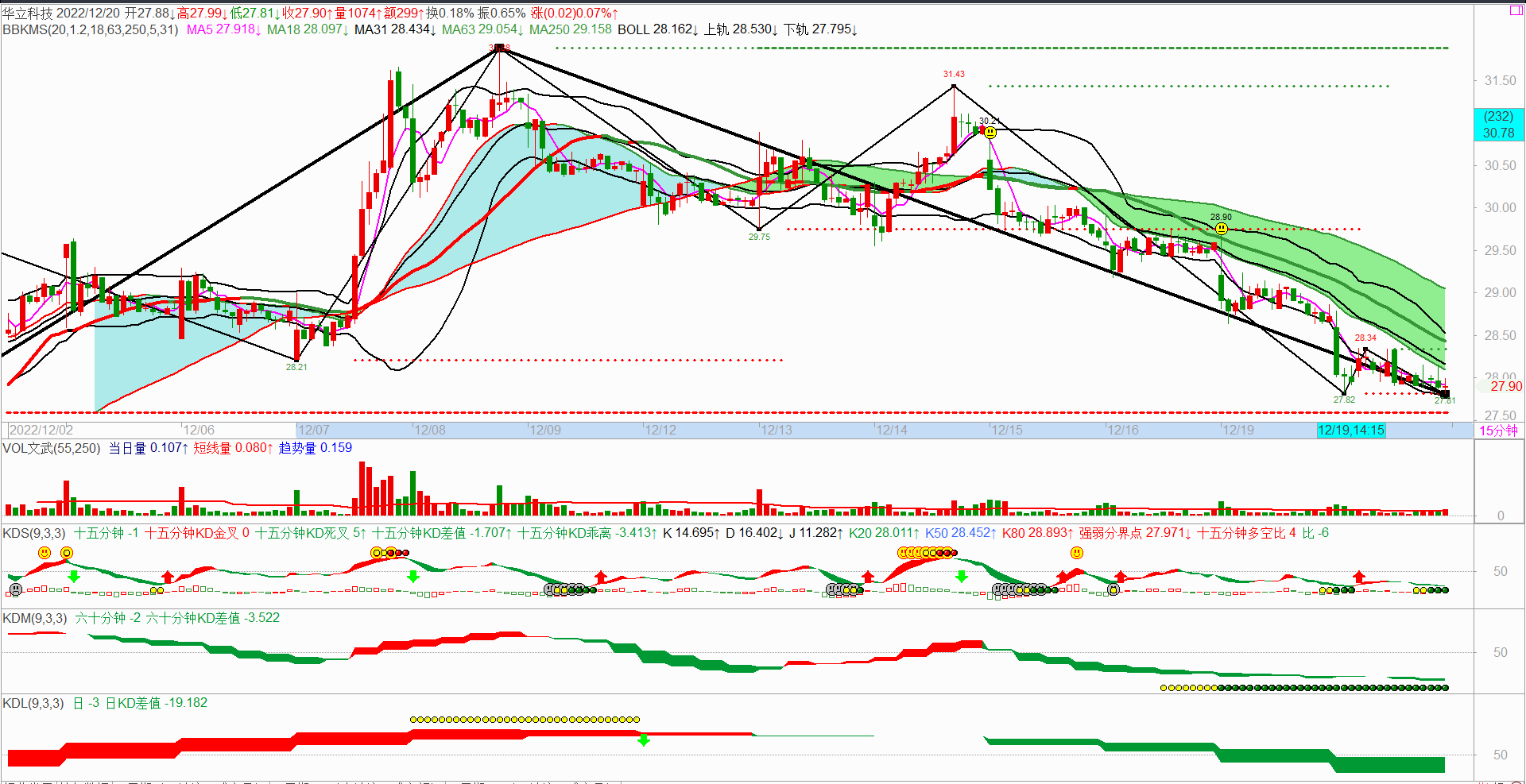Click the 十五分钟多空比 4 readout

1246,533
